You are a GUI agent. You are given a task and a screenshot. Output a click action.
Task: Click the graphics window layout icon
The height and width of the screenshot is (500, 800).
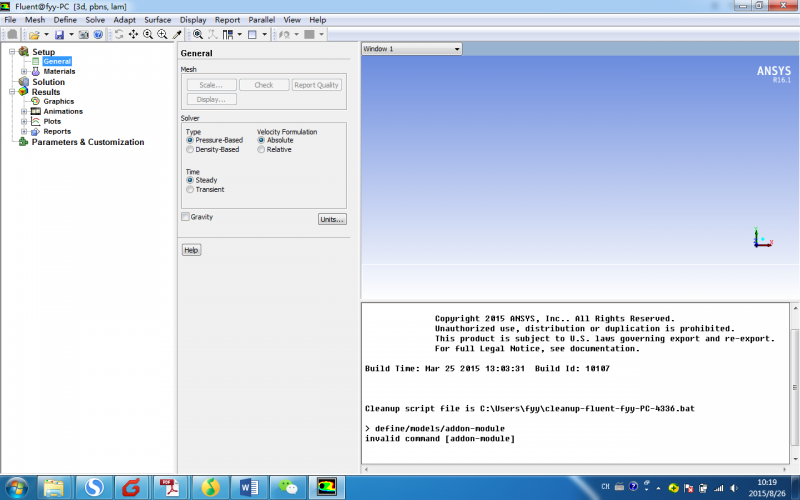pyautogui.click(x=252, y=34)
